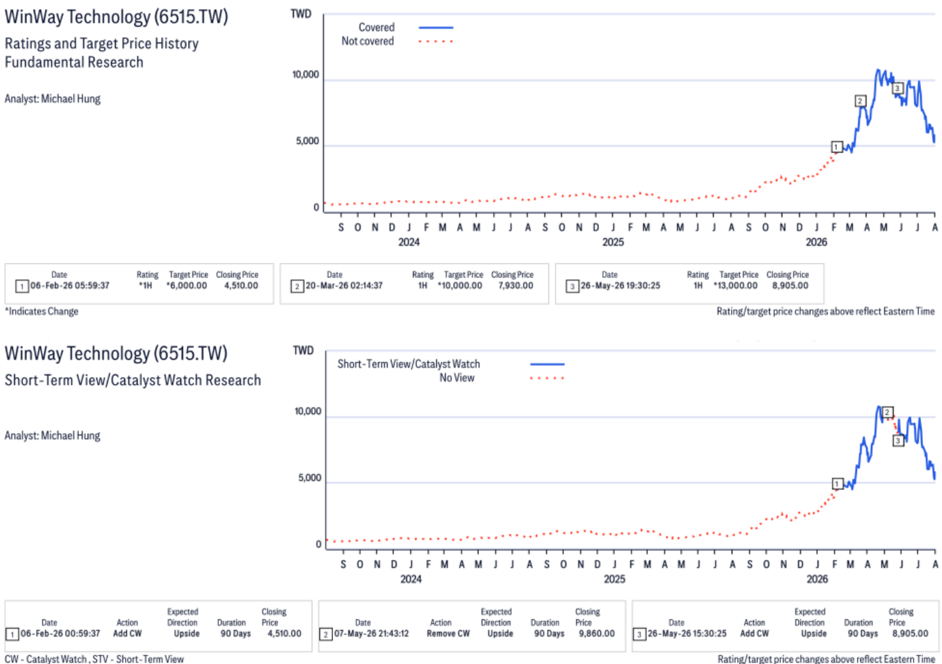
Task: Click the '2024' year label on the Short-Term chart axis
Action: 411,579
